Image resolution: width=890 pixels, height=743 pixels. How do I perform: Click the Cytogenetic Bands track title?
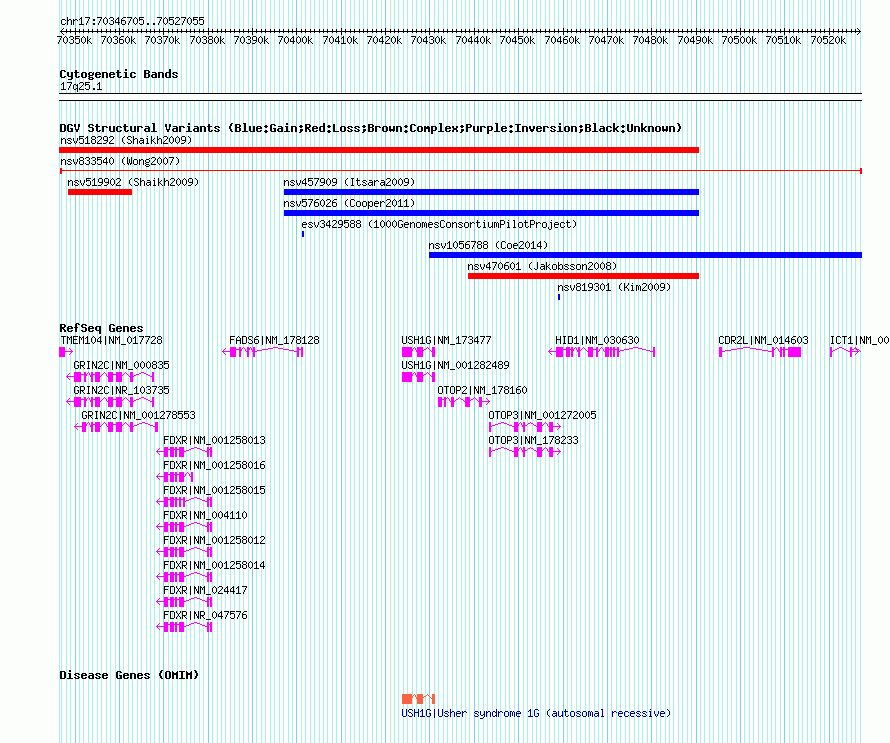(119, 74)
